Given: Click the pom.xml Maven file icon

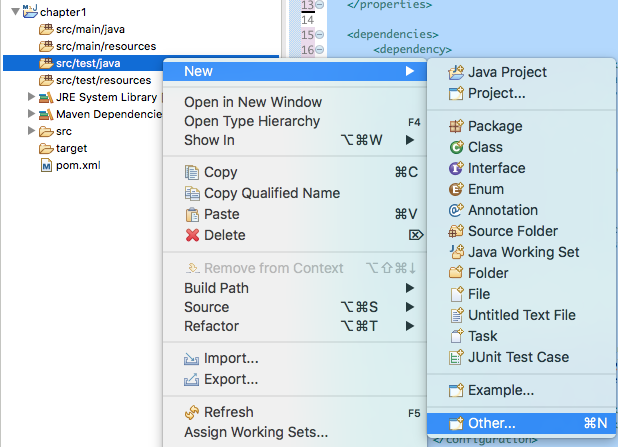Looking at the screenshot, I should [47, 165].
